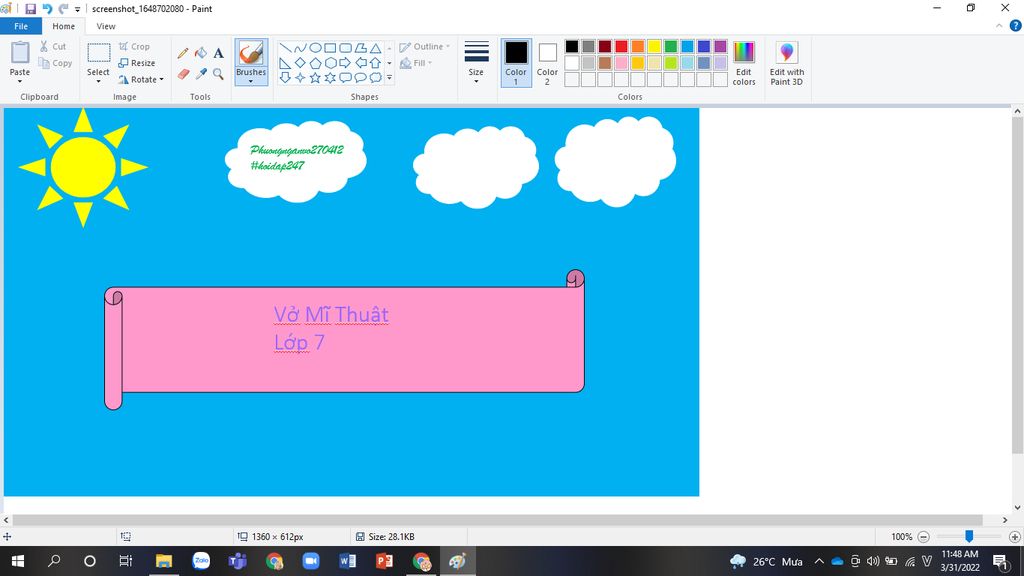
Task: Open the Paint Help icon
Action: pos(1015,26)
